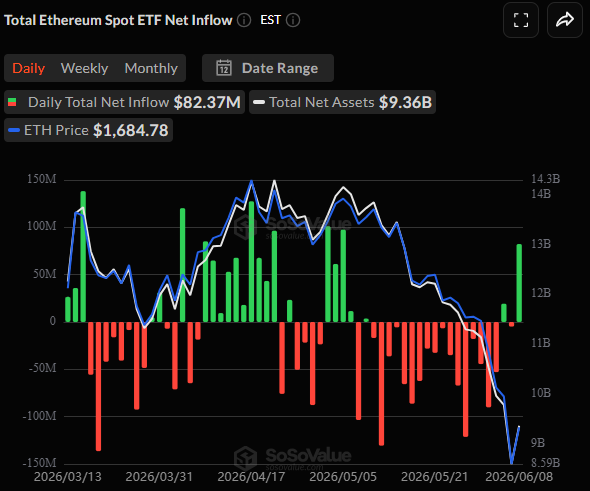The width and height of the screenshot is (590, 491).
Task: Click calendar icon in Date Range button
Action: point(224,68)
